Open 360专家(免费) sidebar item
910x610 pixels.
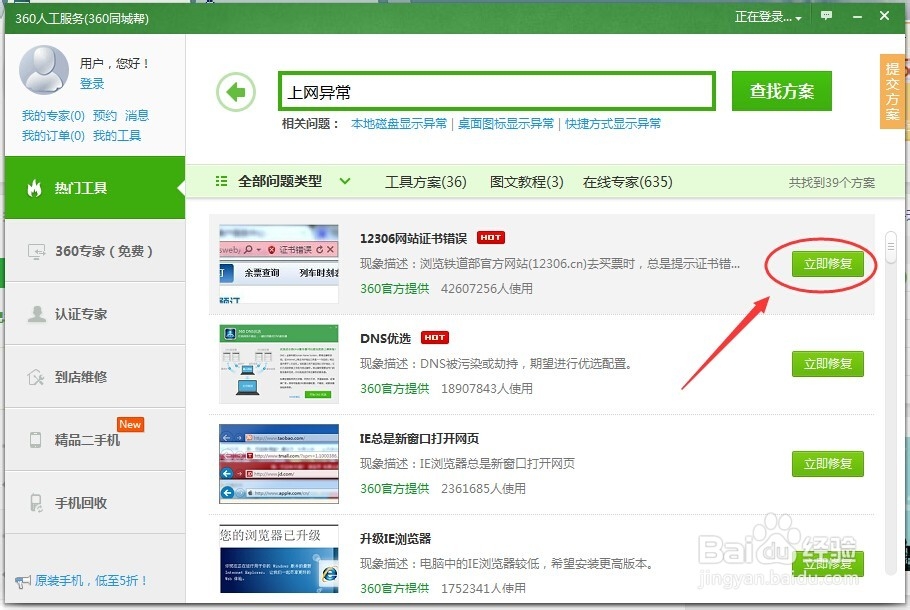coord(95,251)
